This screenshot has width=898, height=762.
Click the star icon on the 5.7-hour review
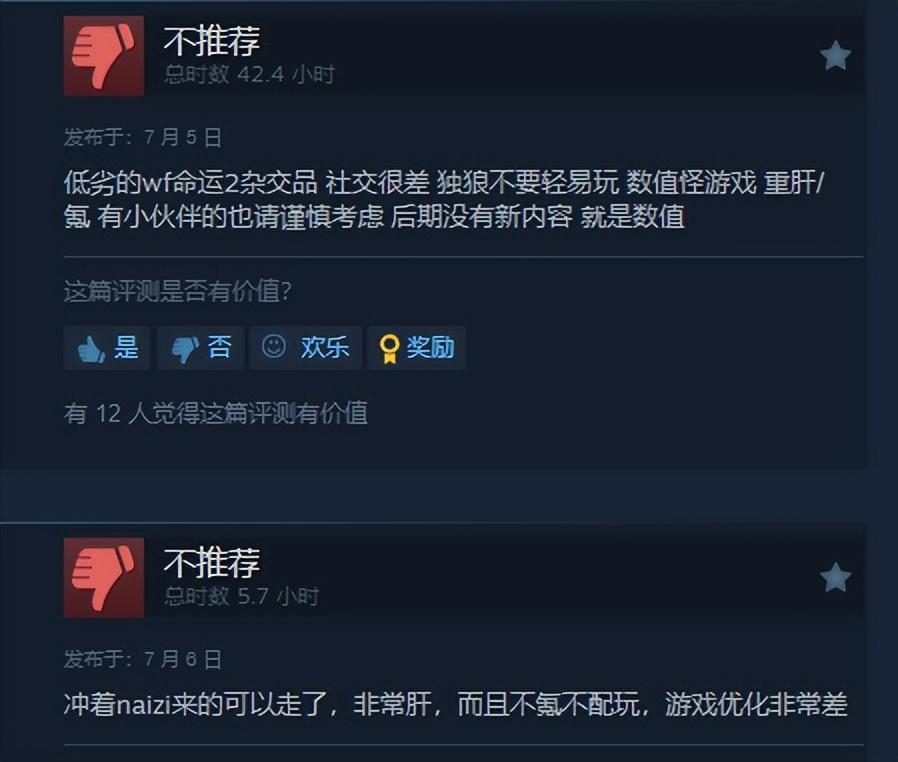pos(835,577)
